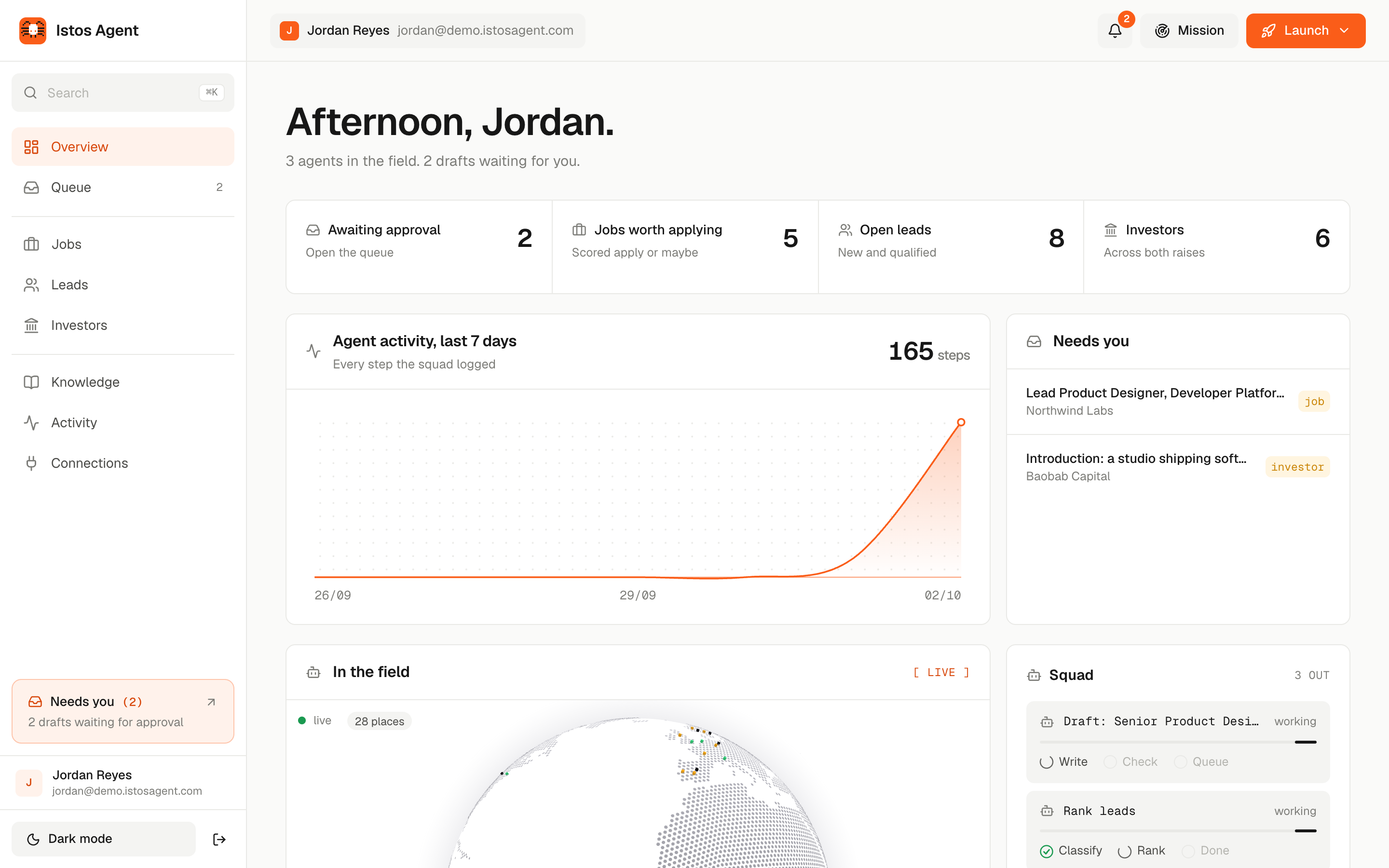
Task: Open the Investors sidebar page
Action: pos(123,325)
